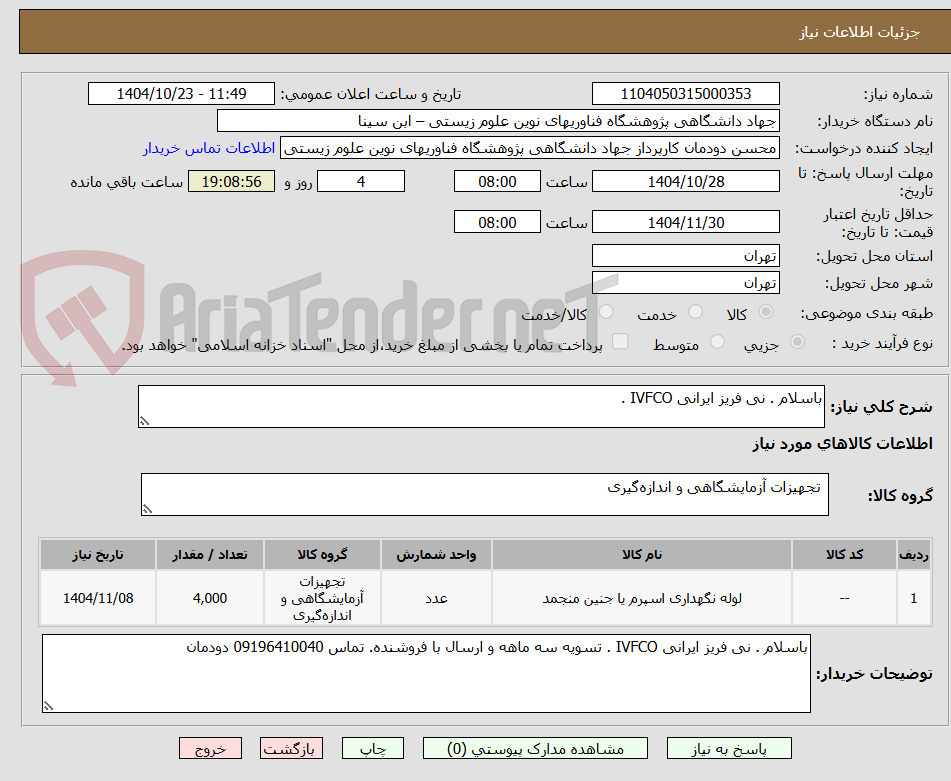
Task: Click resize handle of گروه کالا box
Action: pos(147,509)
